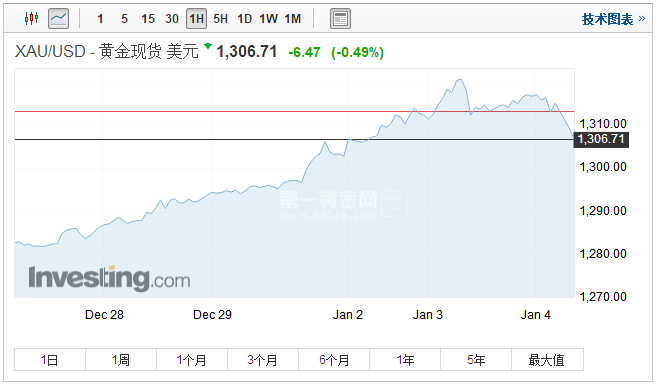The image size is (656, 385).
Task: Select the area line chart icon
Action: coord(59,19)
